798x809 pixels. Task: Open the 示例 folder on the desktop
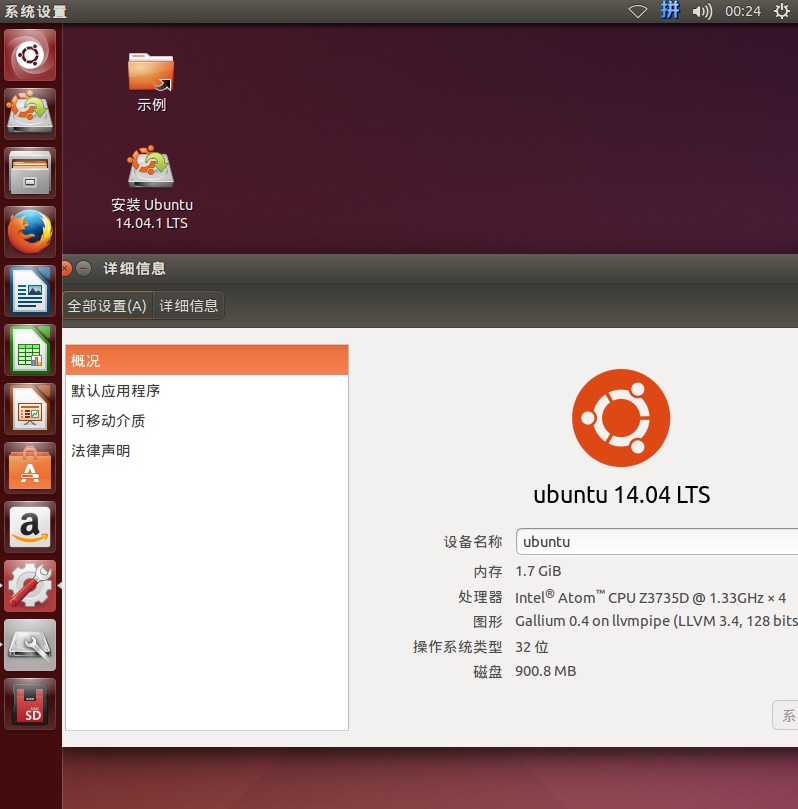151,83
